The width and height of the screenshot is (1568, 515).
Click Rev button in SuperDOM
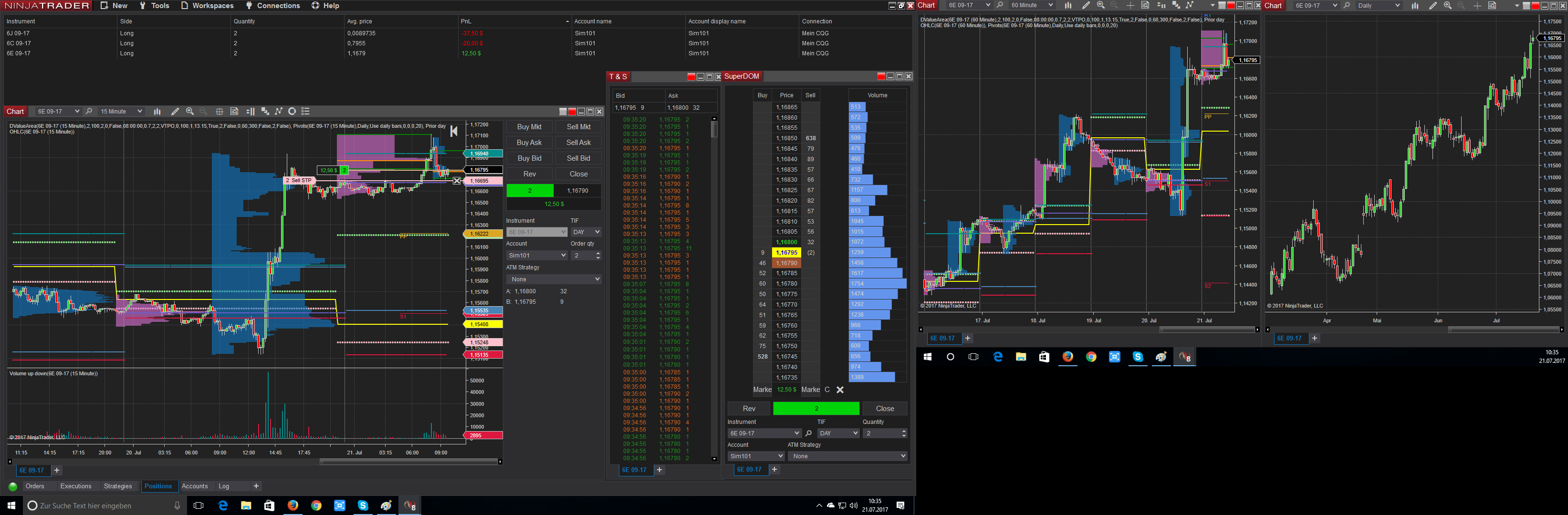(x=749, y=409)
